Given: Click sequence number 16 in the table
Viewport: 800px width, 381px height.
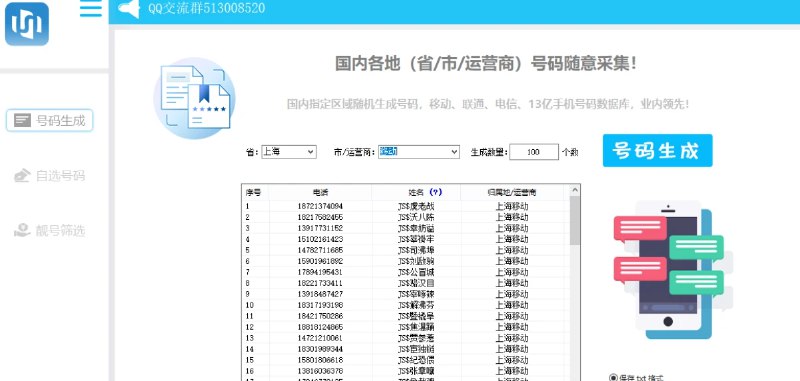Looking at the screenshot, I should point(249,371).
